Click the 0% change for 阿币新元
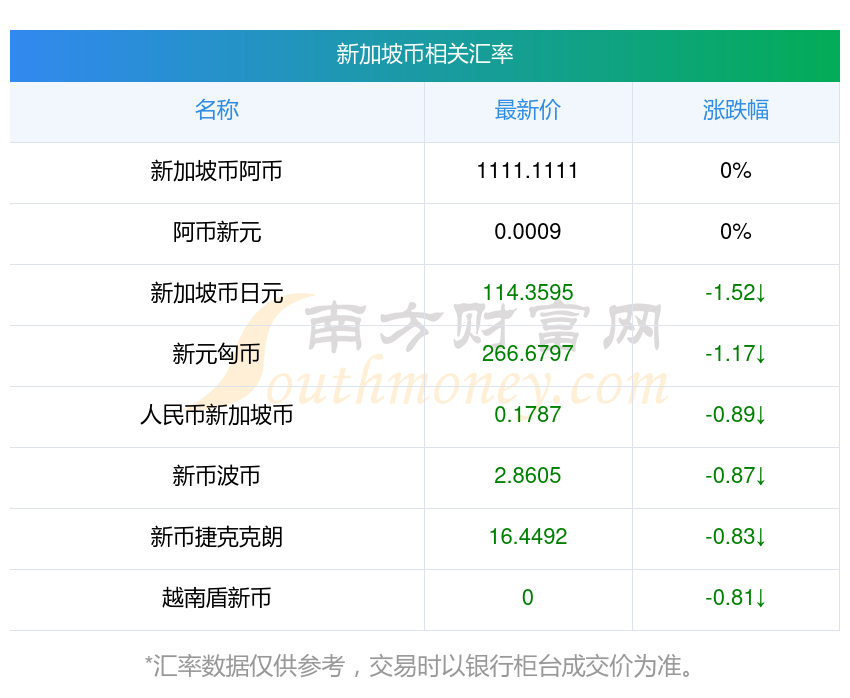 (736, 232)
